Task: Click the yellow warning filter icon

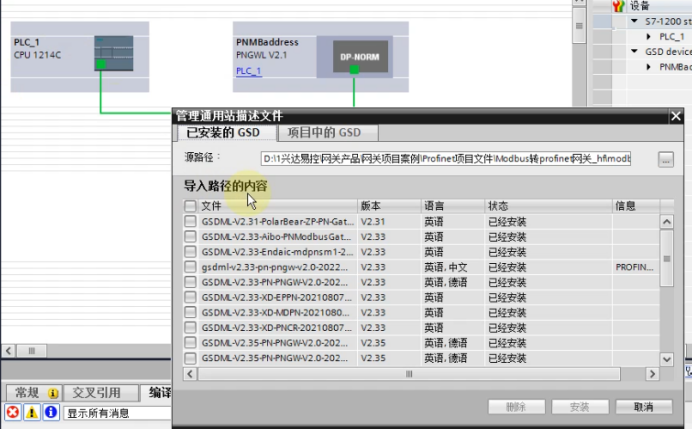Action: point(32,413)
